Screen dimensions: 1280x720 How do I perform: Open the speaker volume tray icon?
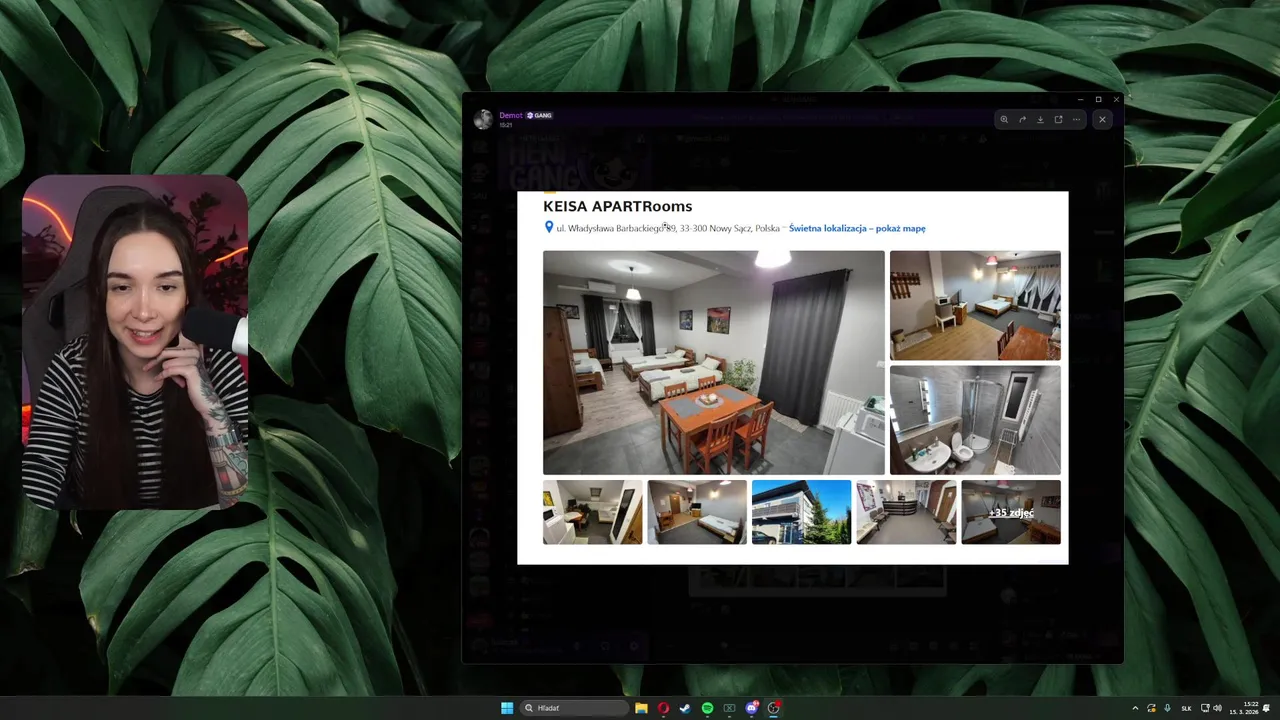pos(1217,708)
